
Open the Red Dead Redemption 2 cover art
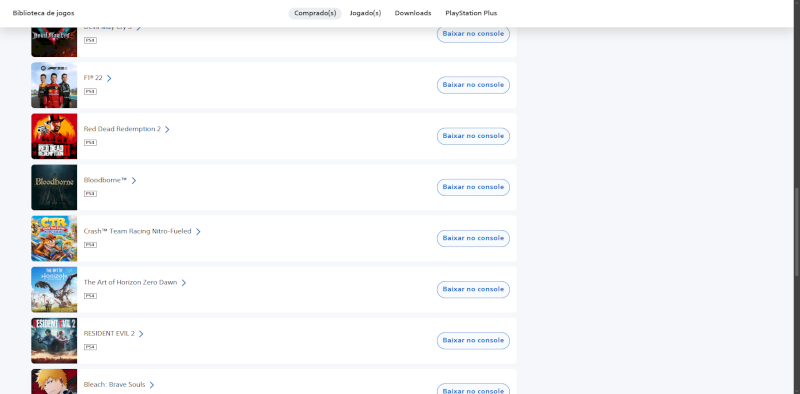point(54,136)
